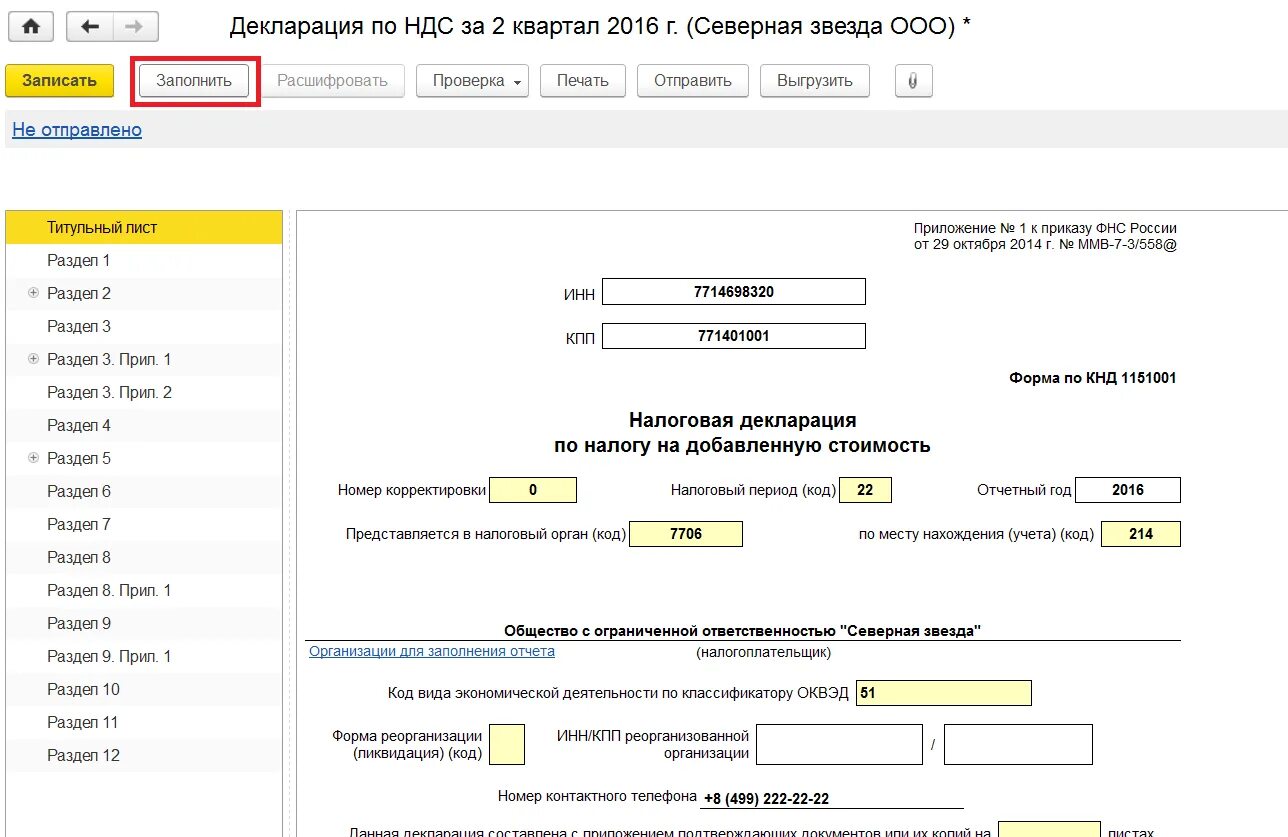This screenshot has height=837, width=1288.
Task: Expand Раздел 2 tree node
Action: (x=33, y=293)
